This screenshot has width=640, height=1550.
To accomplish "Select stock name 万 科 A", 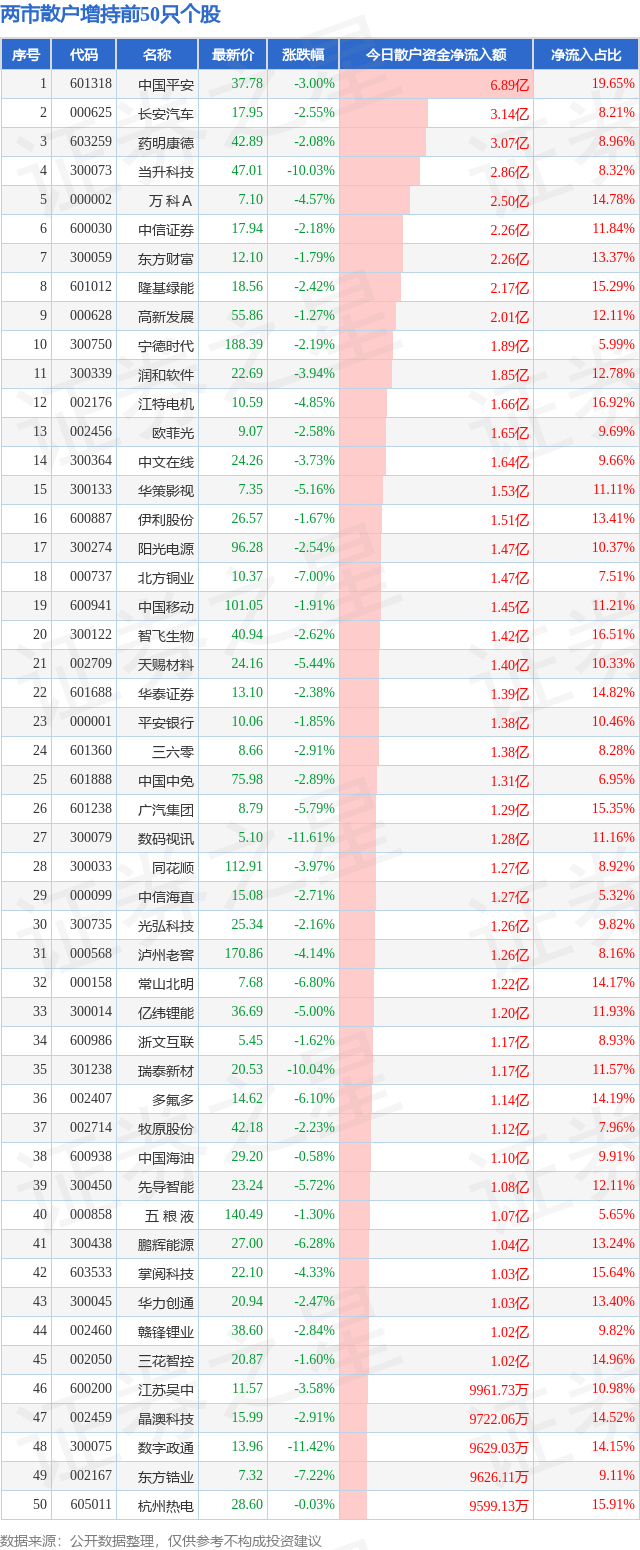I will coord(170,201).
